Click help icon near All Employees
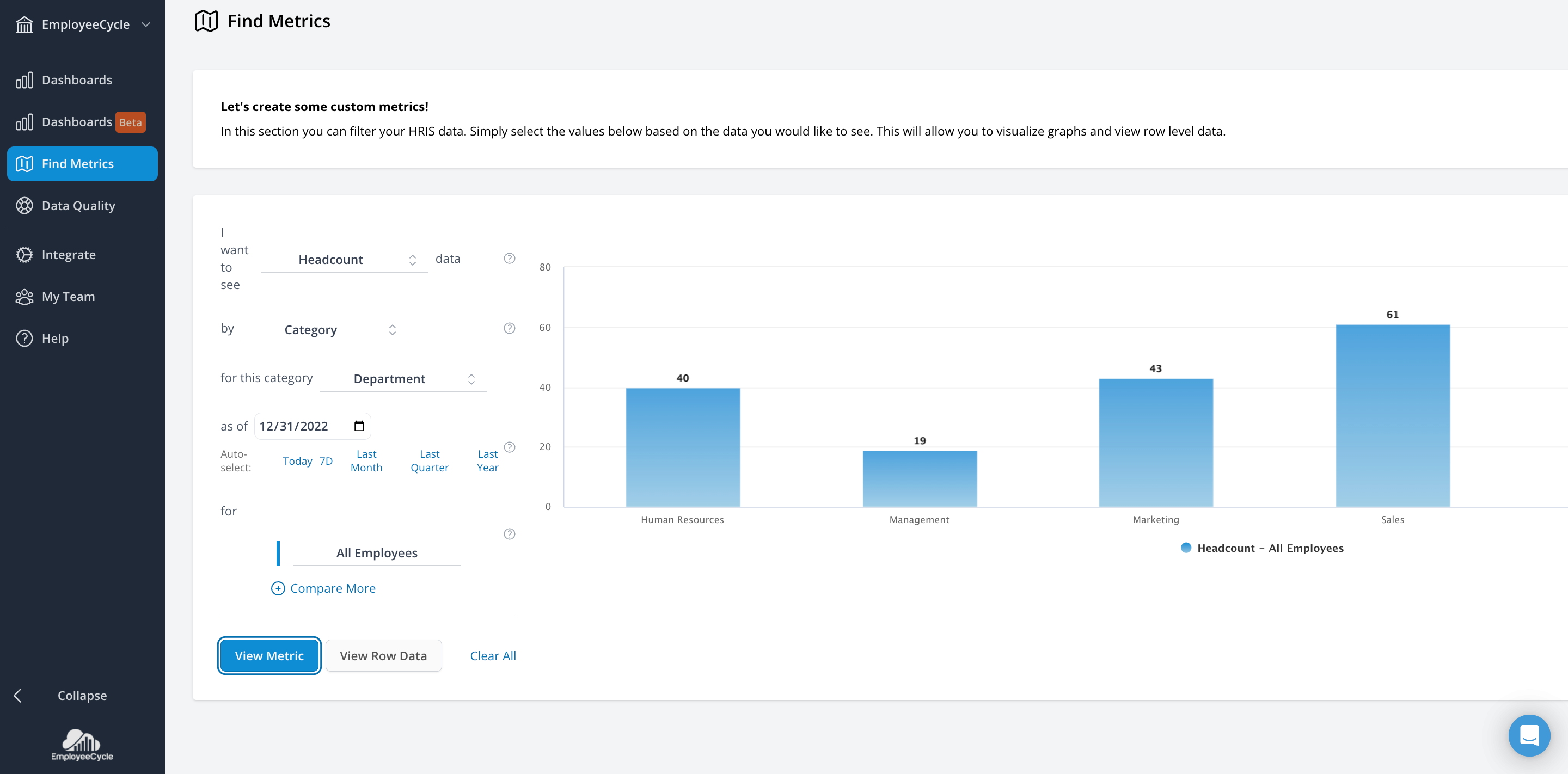The width and height of the screenshot is (1568, 774). pos(510,533)
